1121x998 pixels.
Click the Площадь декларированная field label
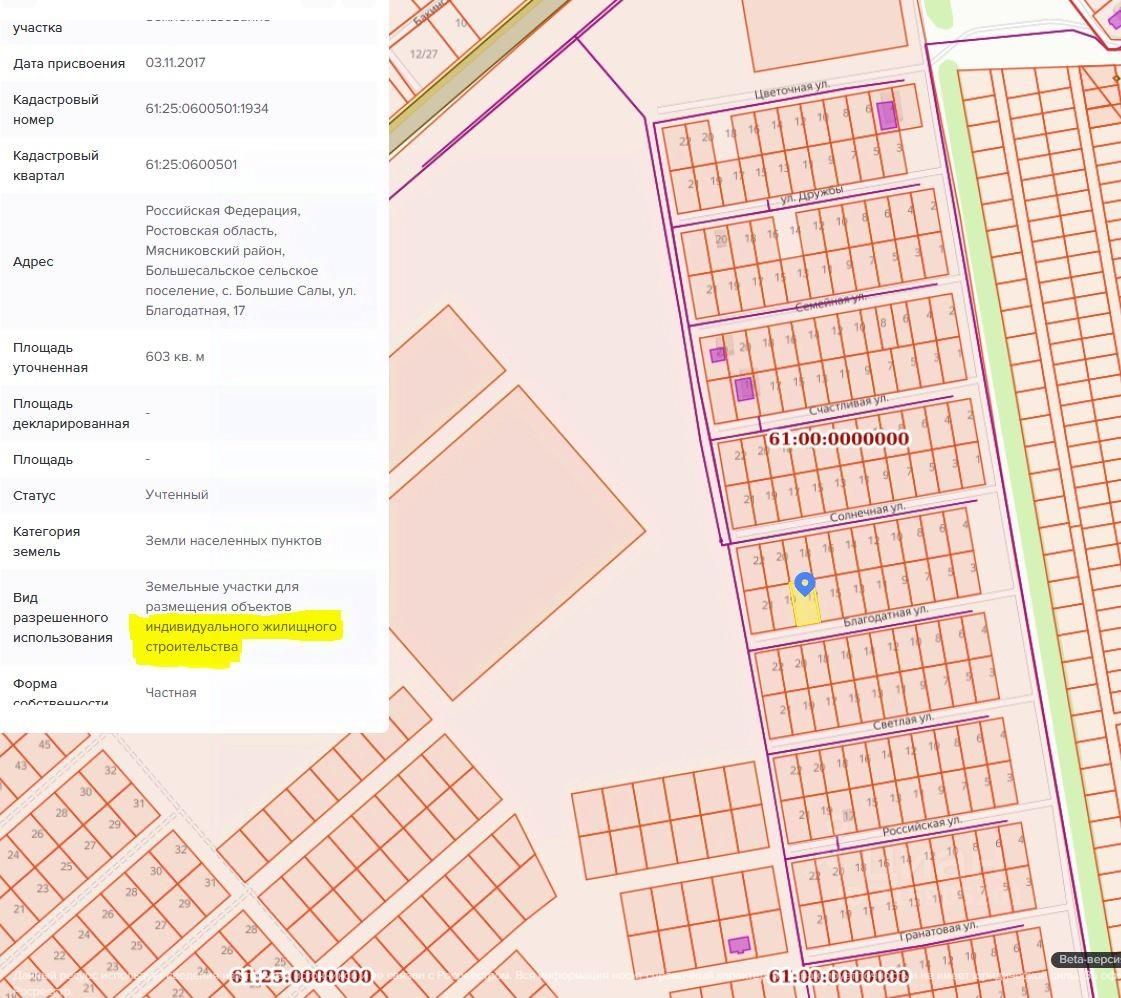pyautogui.click(x=71, y=413)
